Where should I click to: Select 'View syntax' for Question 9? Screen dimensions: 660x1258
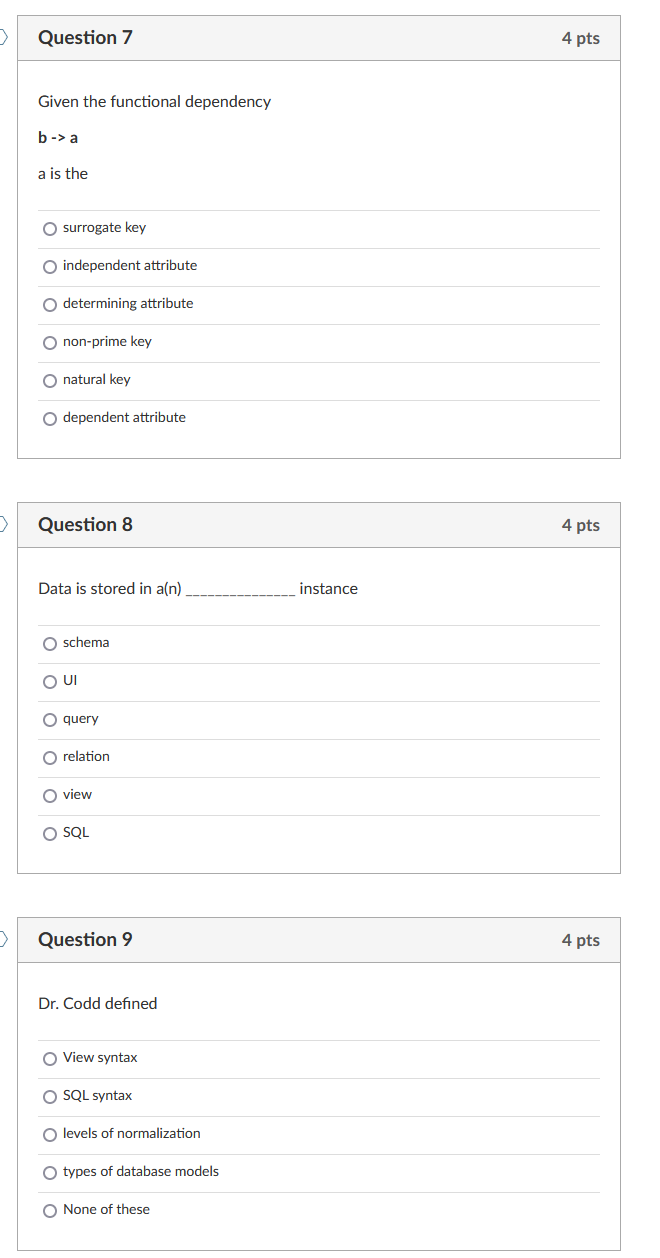tap(50, 1058)
